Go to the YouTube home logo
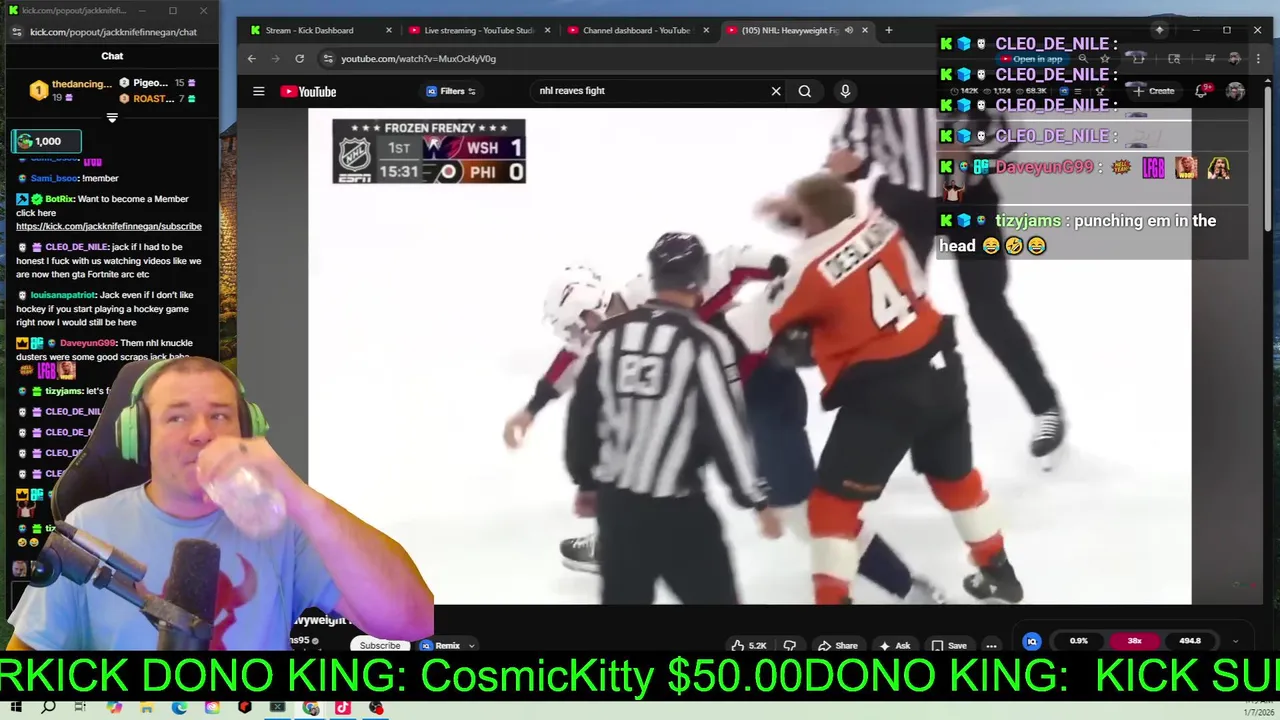The width and height of the screenshot is (1280, 720). pyautogui.click(x=308, y=91)
